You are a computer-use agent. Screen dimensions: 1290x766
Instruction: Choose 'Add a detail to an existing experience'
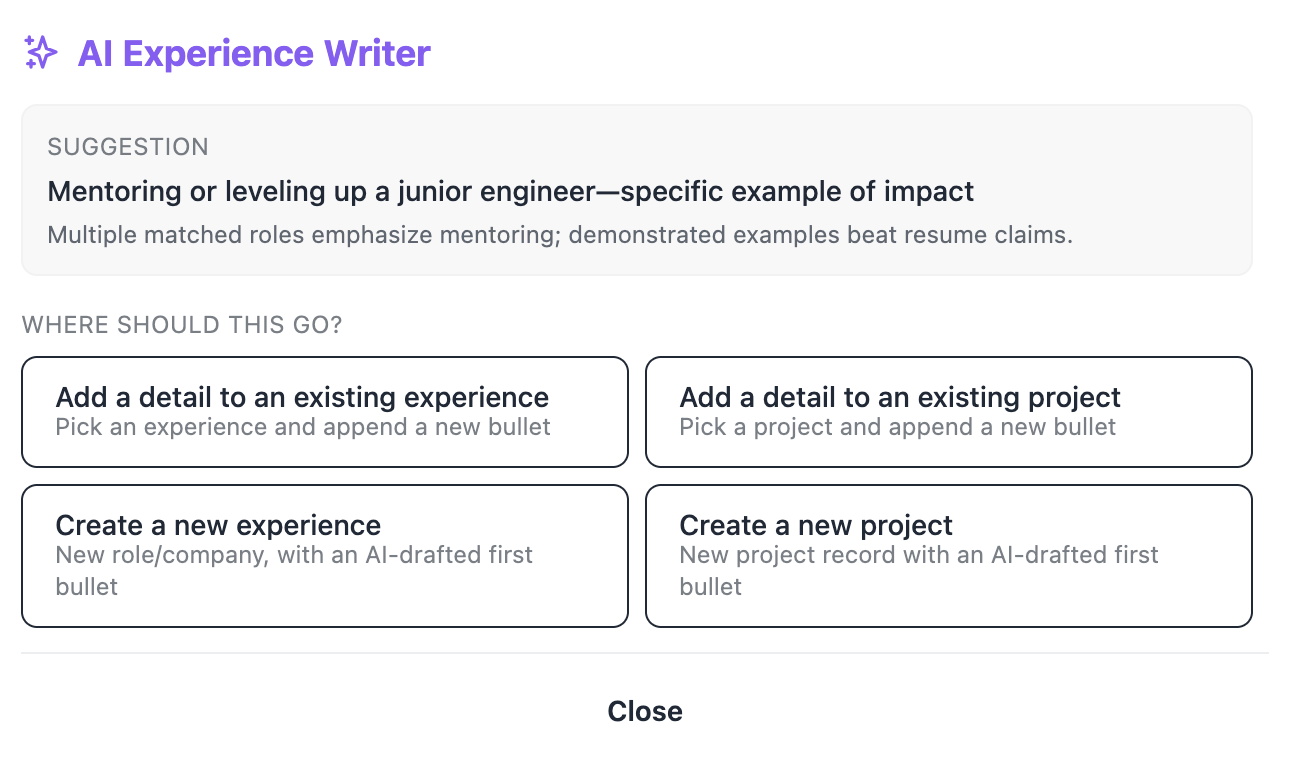tap(325, 412)
